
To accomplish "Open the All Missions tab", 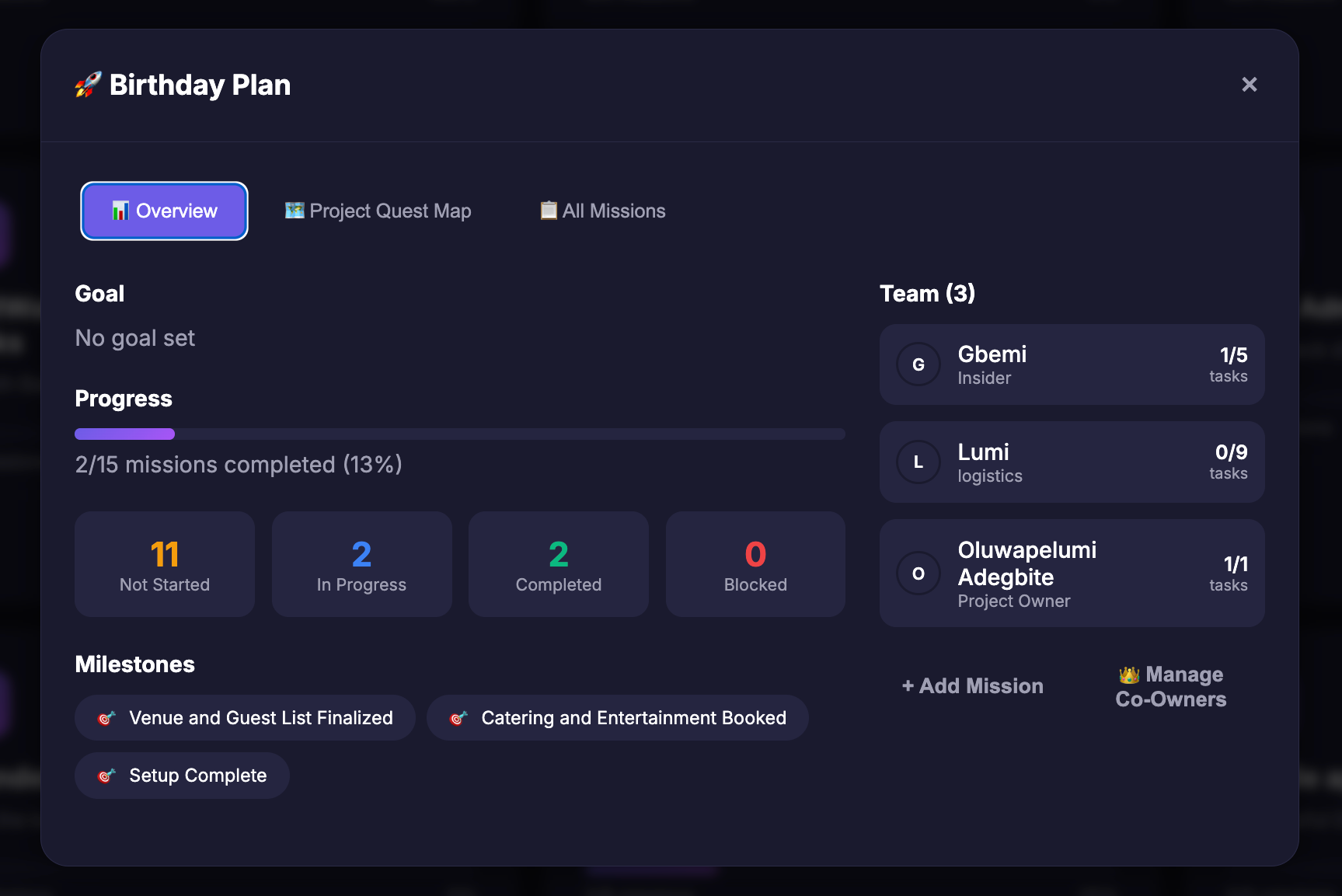I will [602, 211].
